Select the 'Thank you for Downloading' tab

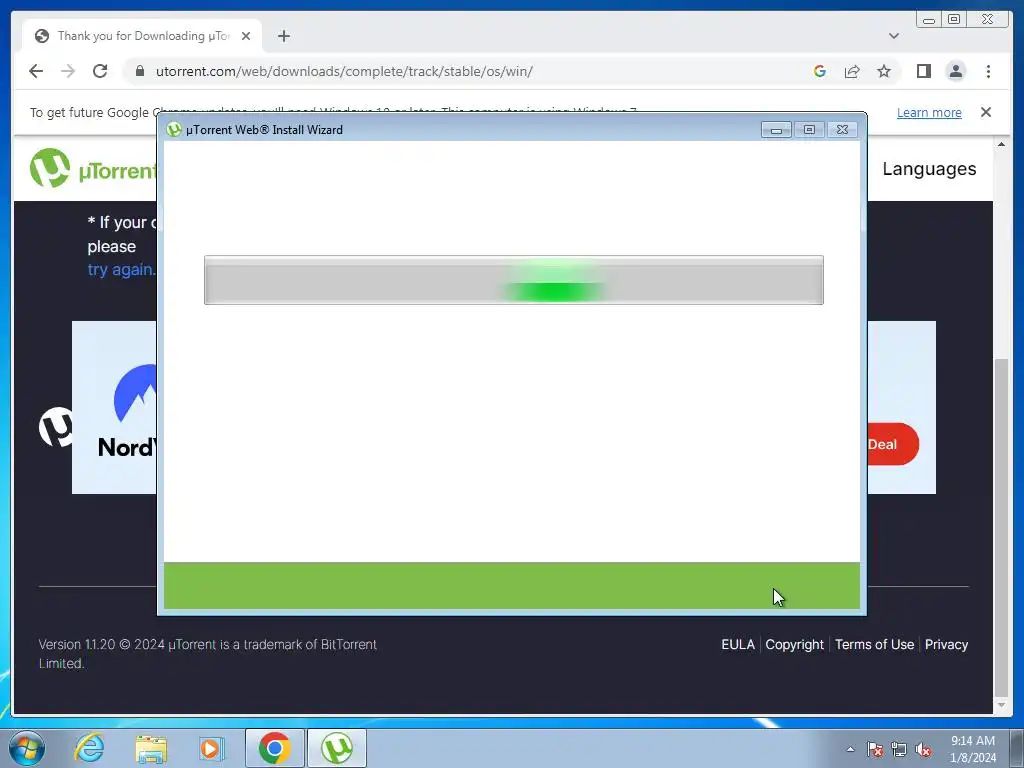[142, 36]
